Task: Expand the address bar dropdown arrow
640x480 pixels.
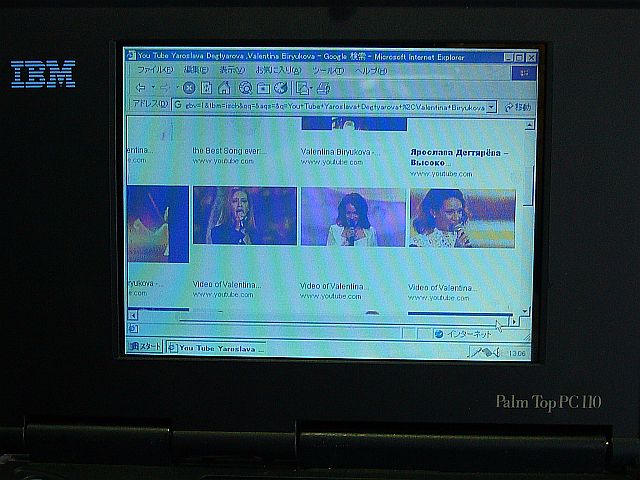Action: point(491,106)
